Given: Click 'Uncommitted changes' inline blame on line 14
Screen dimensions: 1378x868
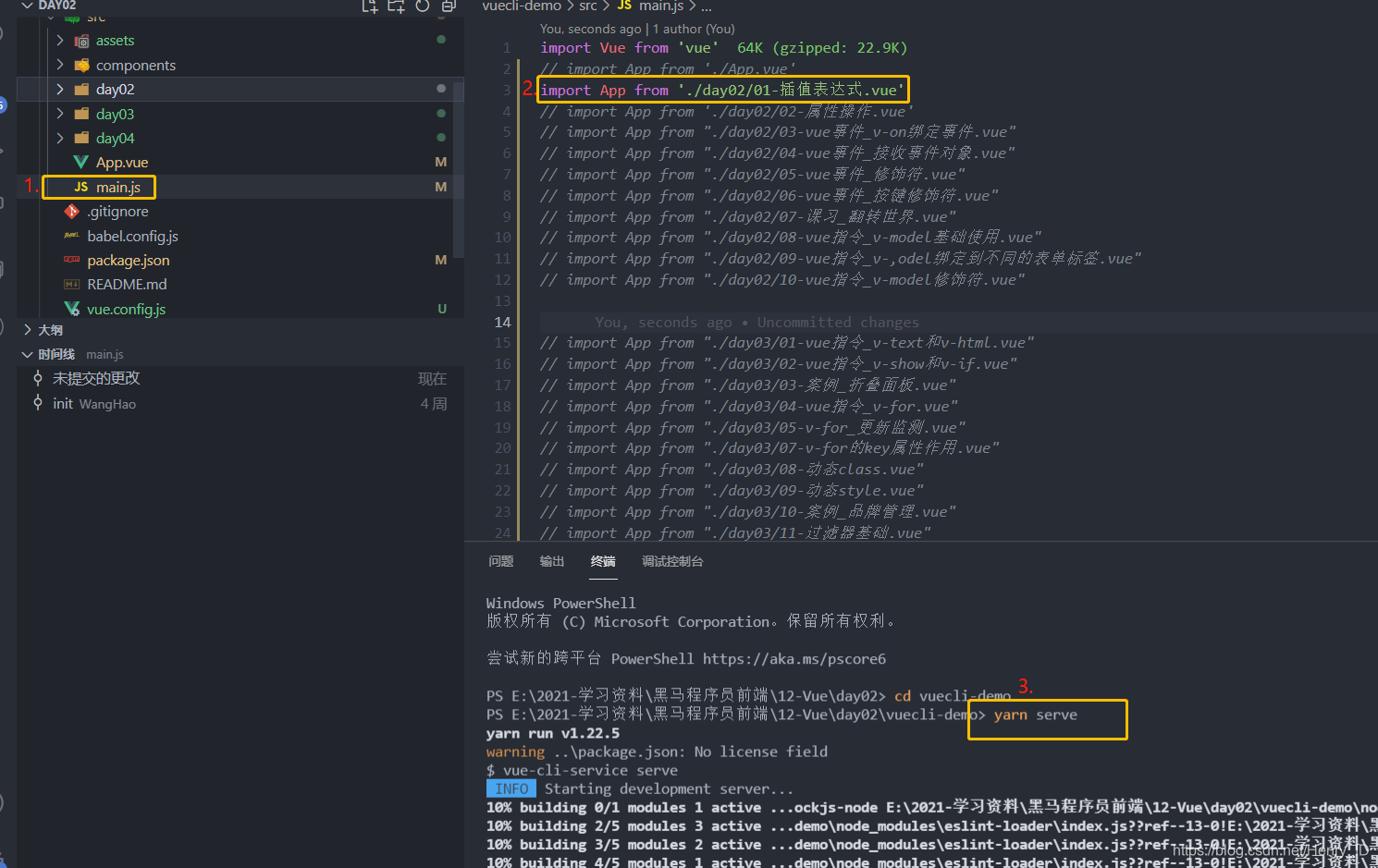Looking at the screenshot, I should [838, 323].
